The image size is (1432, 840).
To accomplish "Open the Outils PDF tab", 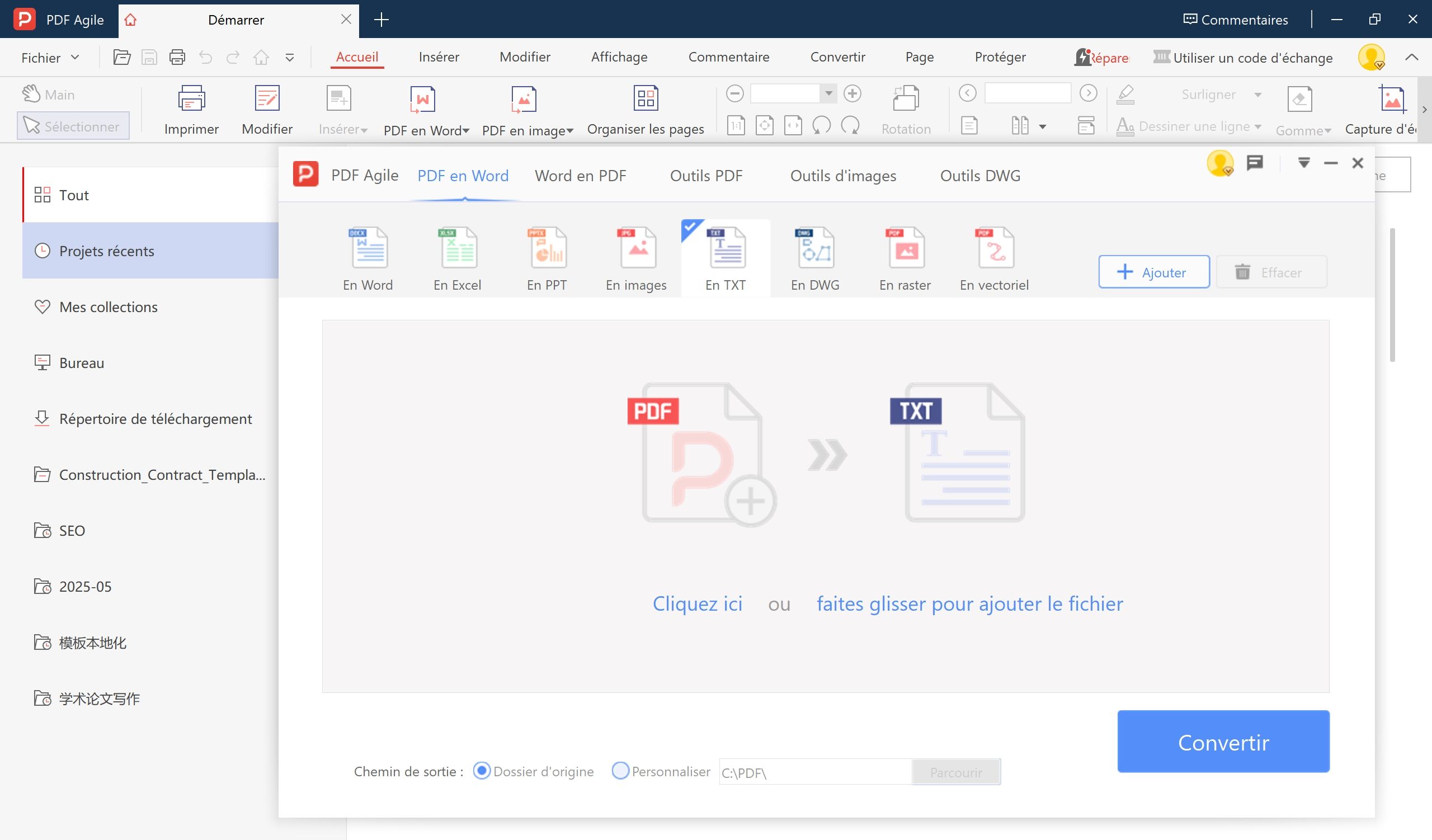I will [x=706, y=176].
